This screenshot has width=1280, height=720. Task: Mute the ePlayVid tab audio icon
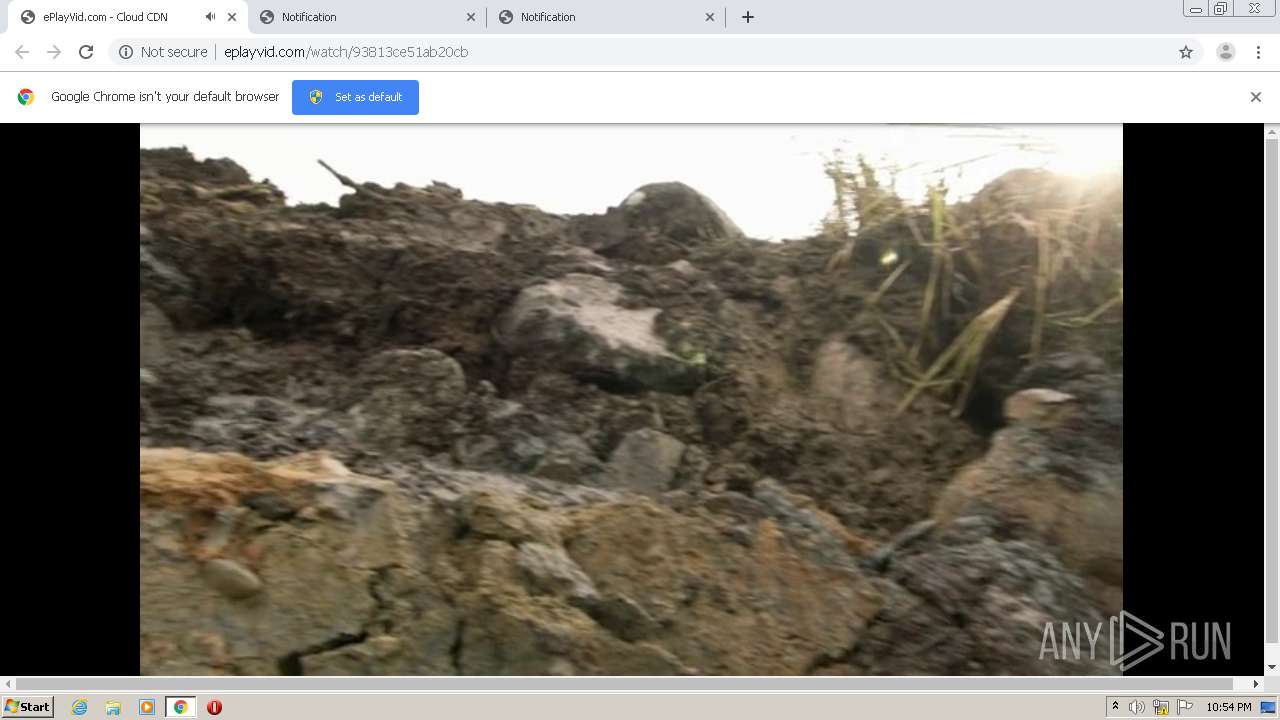[x=210, y=17]
